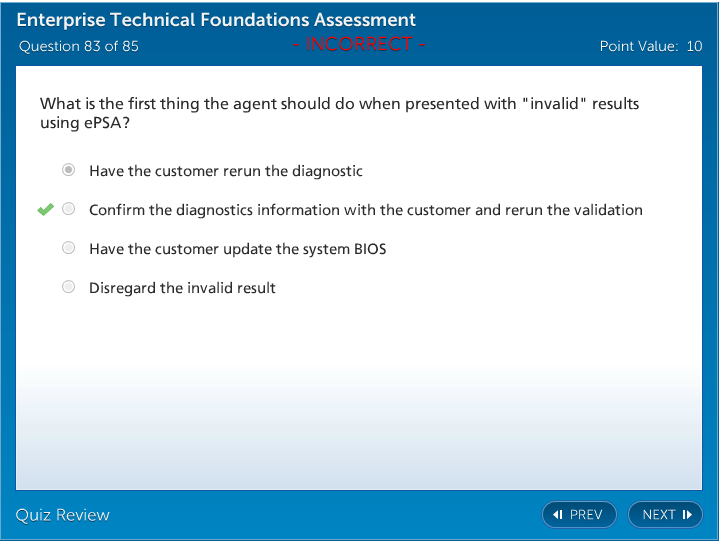The width and height of the screenshot is (719, 541).
Task: Select the radio button for rerun the diagnostic
Action: tap(68, 171)
